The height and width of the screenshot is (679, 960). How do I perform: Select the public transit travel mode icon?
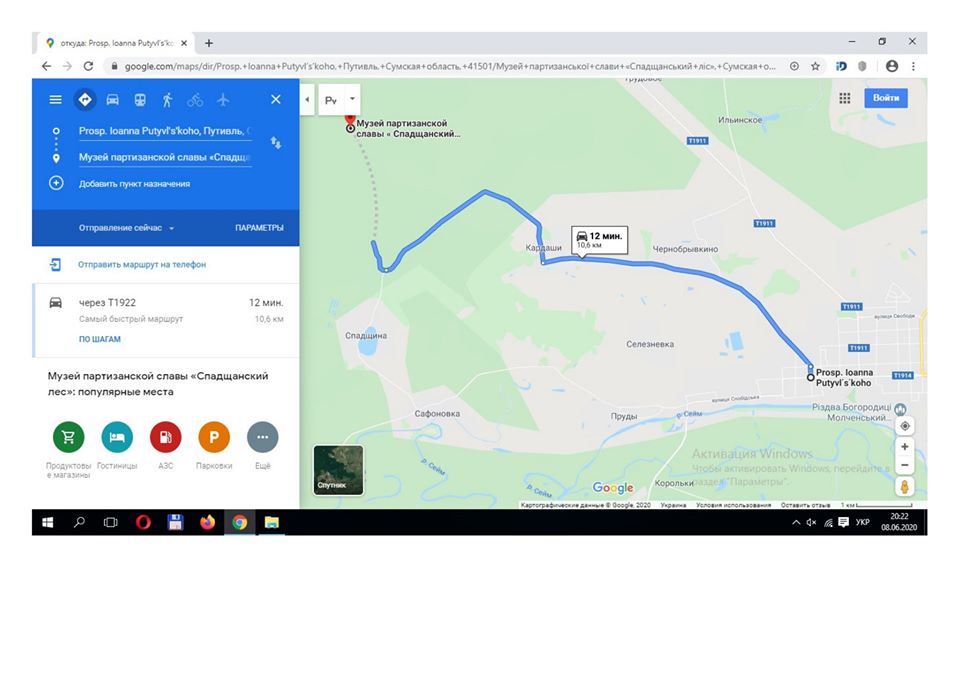pyautogui.click(x=140, y=100)
